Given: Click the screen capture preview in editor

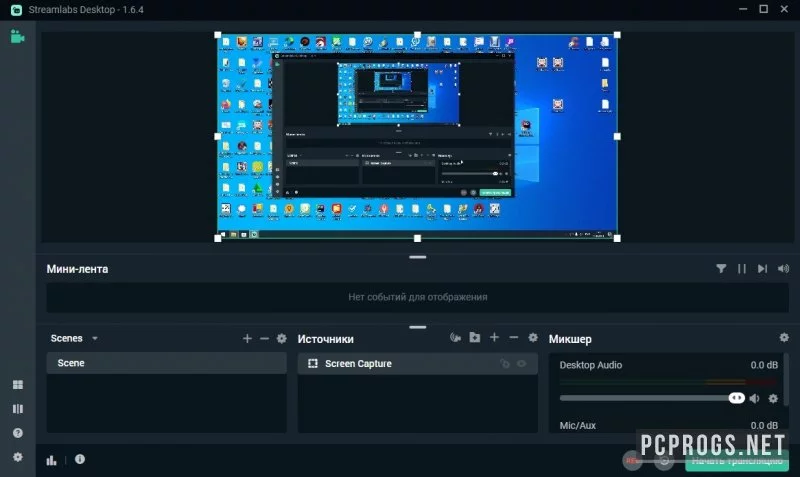Looking at the screenshot, I should 417,136.
